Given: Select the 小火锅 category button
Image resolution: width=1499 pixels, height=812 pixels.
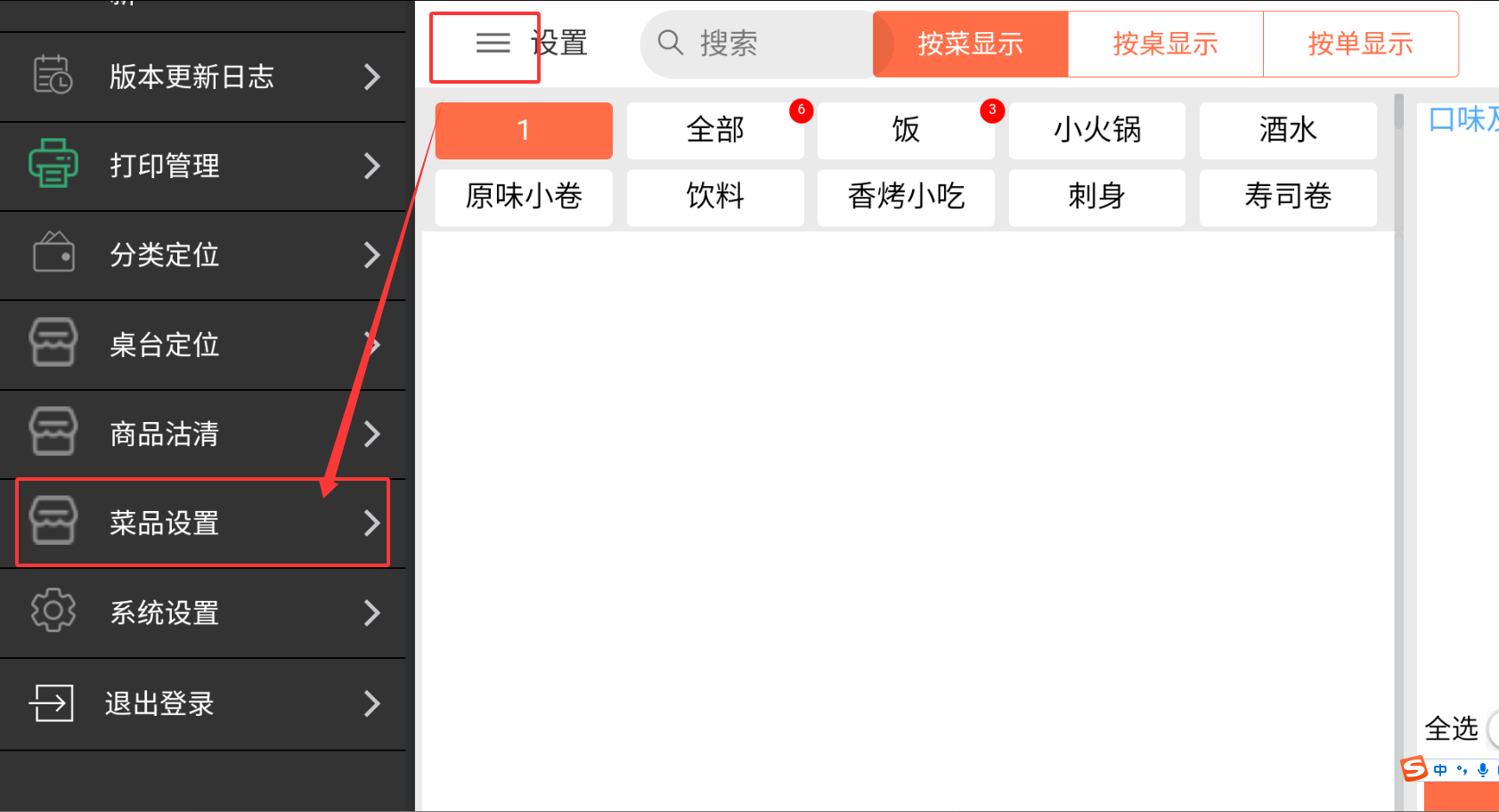Looking at the screenshot, I should [1097, 130].
